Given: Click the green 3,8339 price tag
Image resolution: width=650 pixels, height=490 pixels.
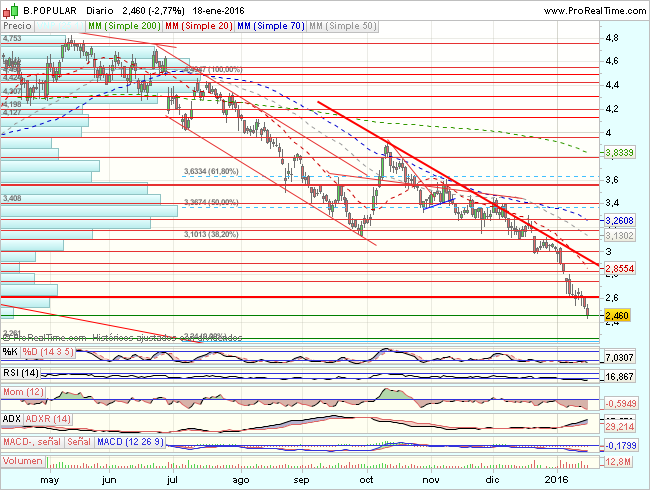Looking at the screenshot, I should 619,153.
